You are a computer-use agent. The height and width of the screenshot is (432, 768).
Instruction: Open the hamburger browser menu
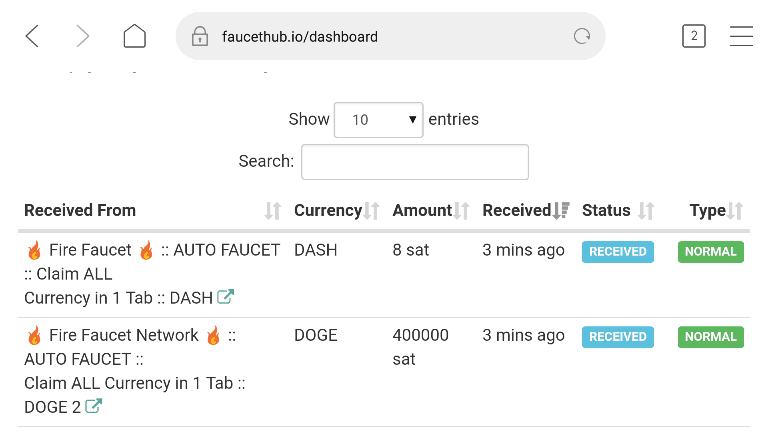point(741,36)
